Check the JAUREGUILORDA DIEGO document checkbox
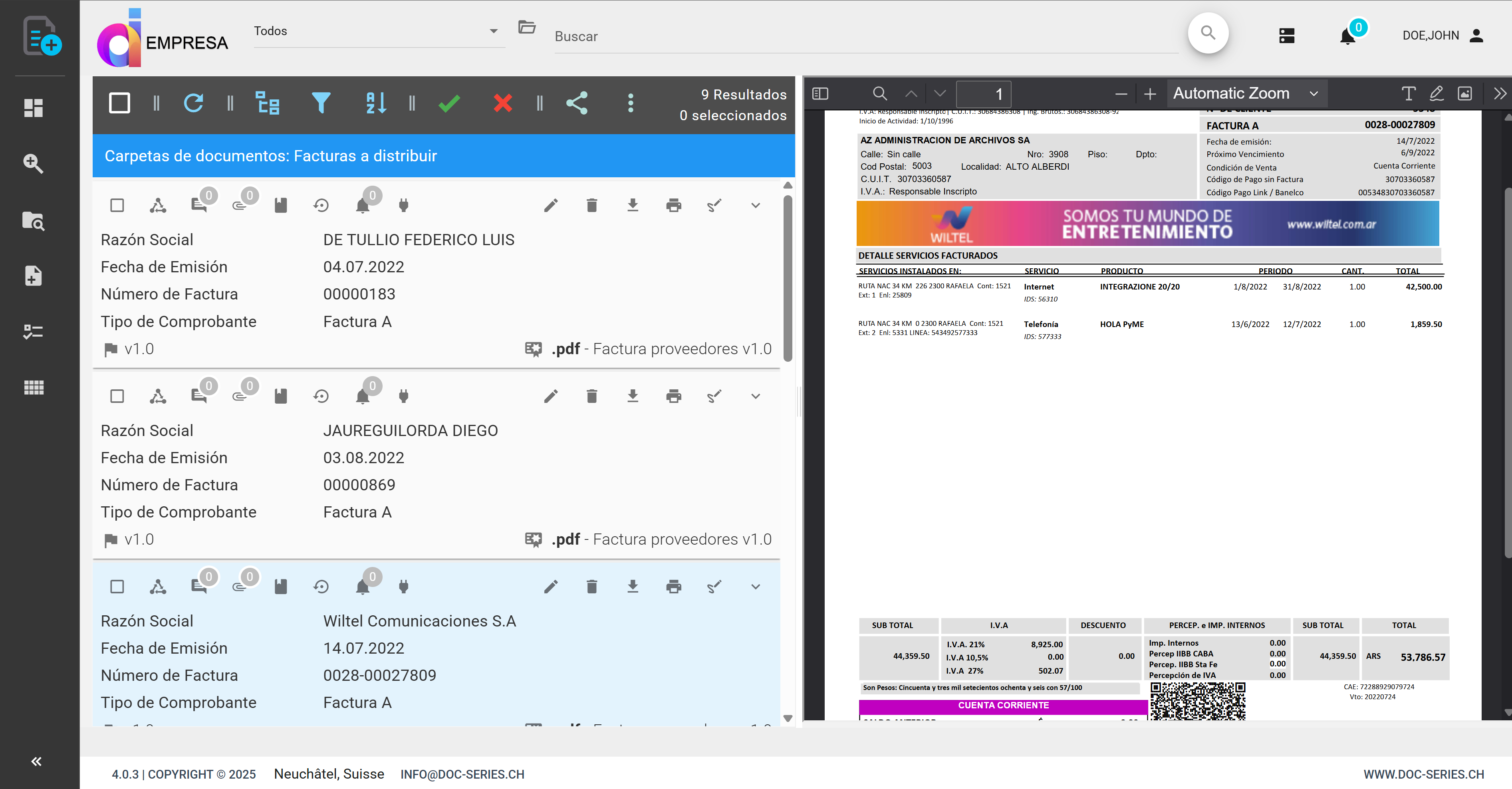Viewport: 1512px width, 789px height. pyautogui.click(x=117, y=396)
